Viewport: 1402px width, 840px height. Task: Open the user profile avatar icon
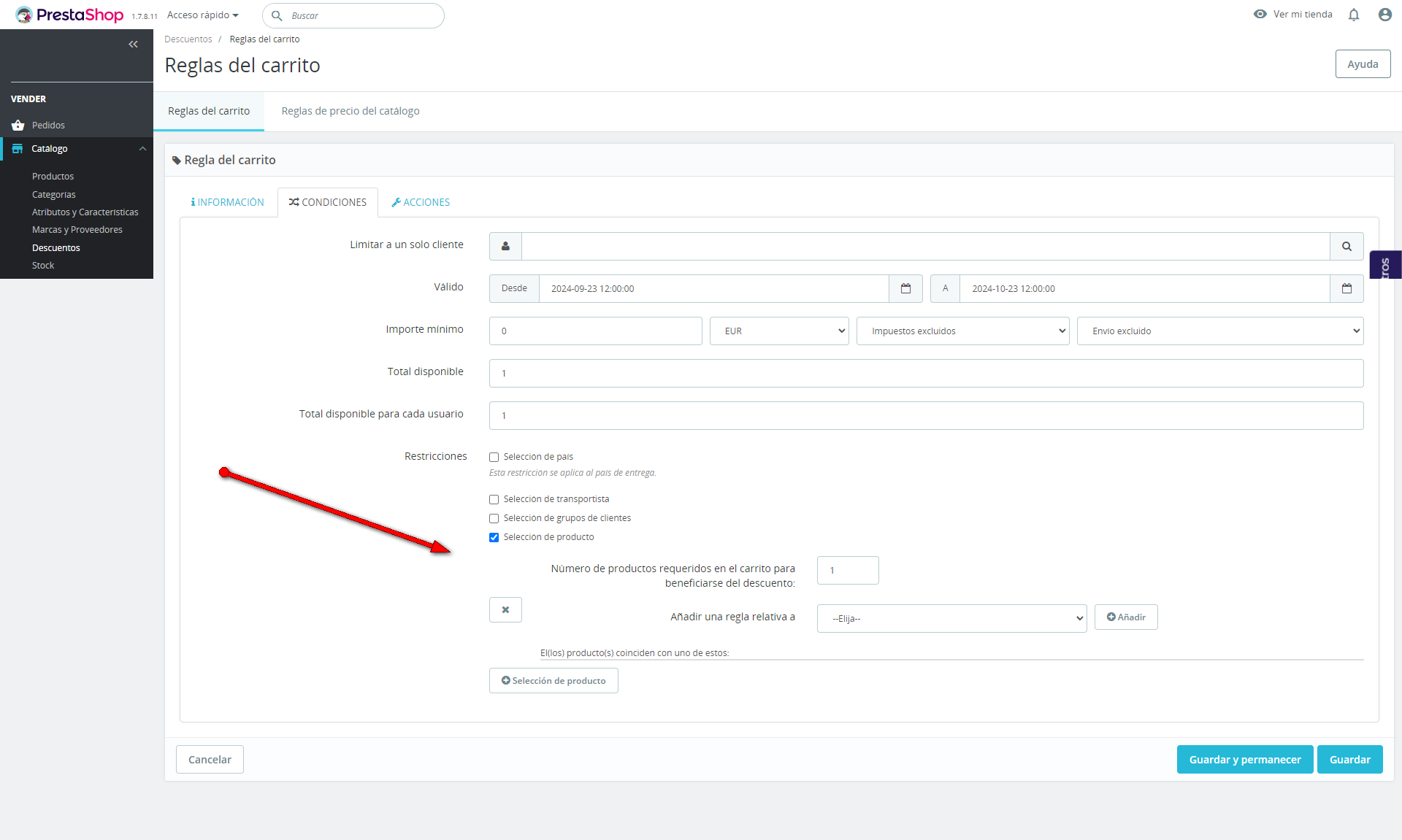(x=1384, y=15)
